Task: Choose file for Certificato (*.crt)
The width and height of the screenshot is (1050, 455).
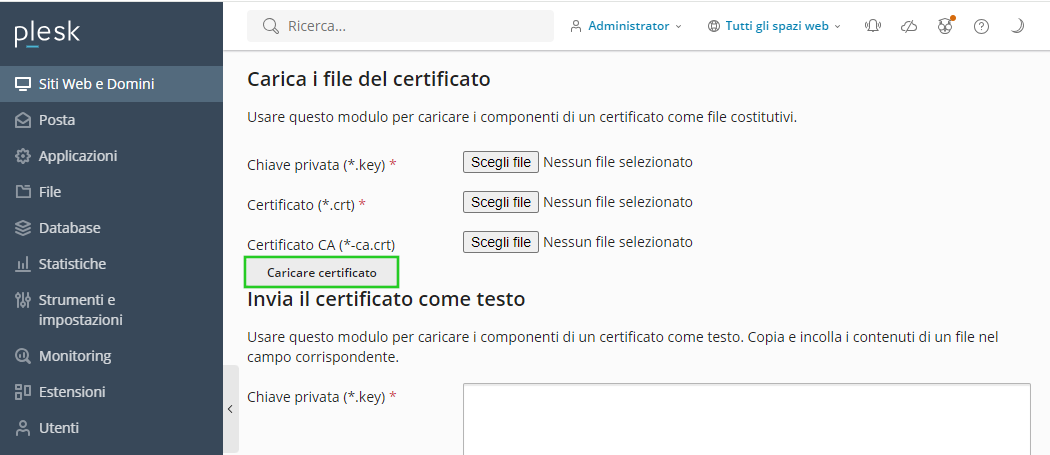Action: 501,202
